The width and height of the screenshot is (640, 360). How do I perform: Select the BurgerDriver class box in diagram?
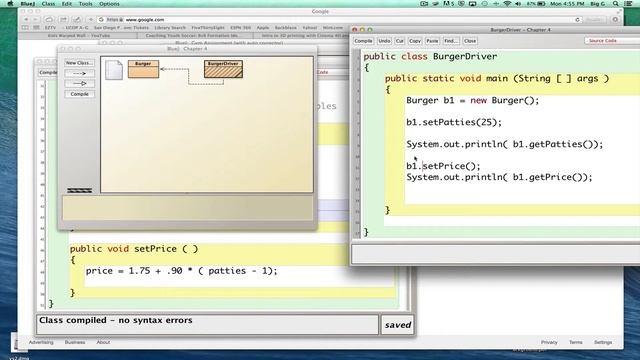pos(223,69)
